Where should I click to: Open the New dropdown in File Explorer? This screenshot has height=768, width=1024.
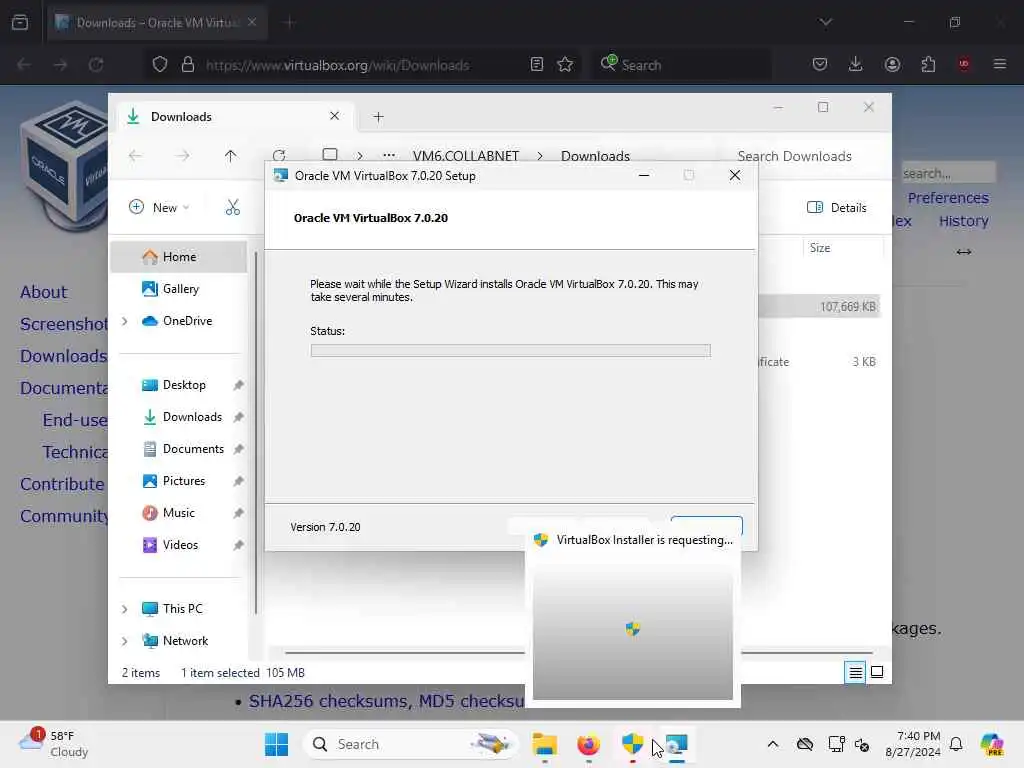159,208
